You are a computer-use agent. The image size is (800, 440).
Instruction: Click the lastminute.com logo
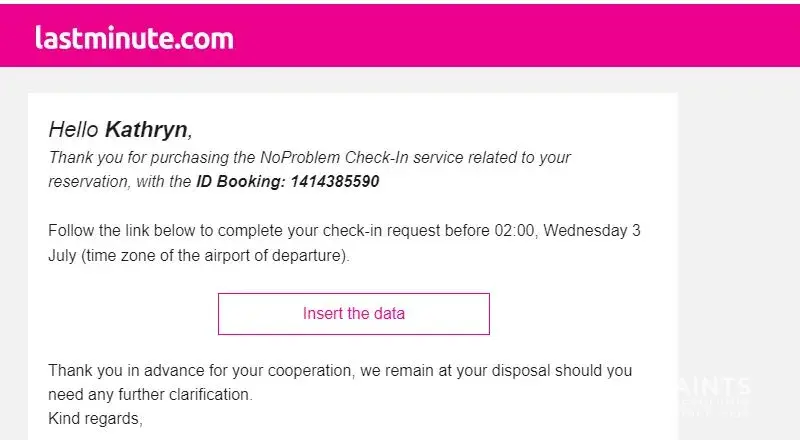(134, 38)
